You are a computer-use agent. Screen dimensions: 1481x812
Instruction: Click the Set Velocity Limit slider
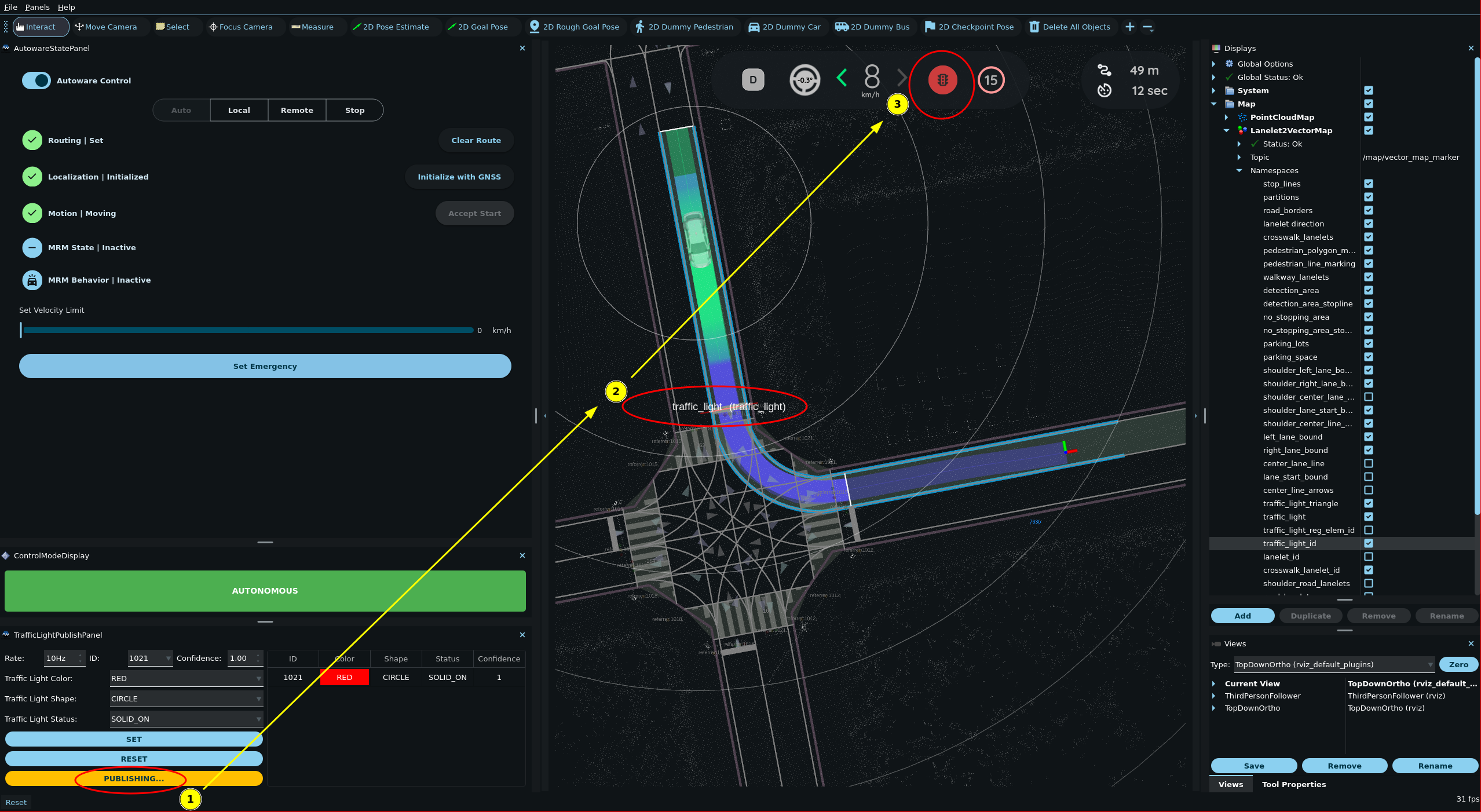click(248, 330)
